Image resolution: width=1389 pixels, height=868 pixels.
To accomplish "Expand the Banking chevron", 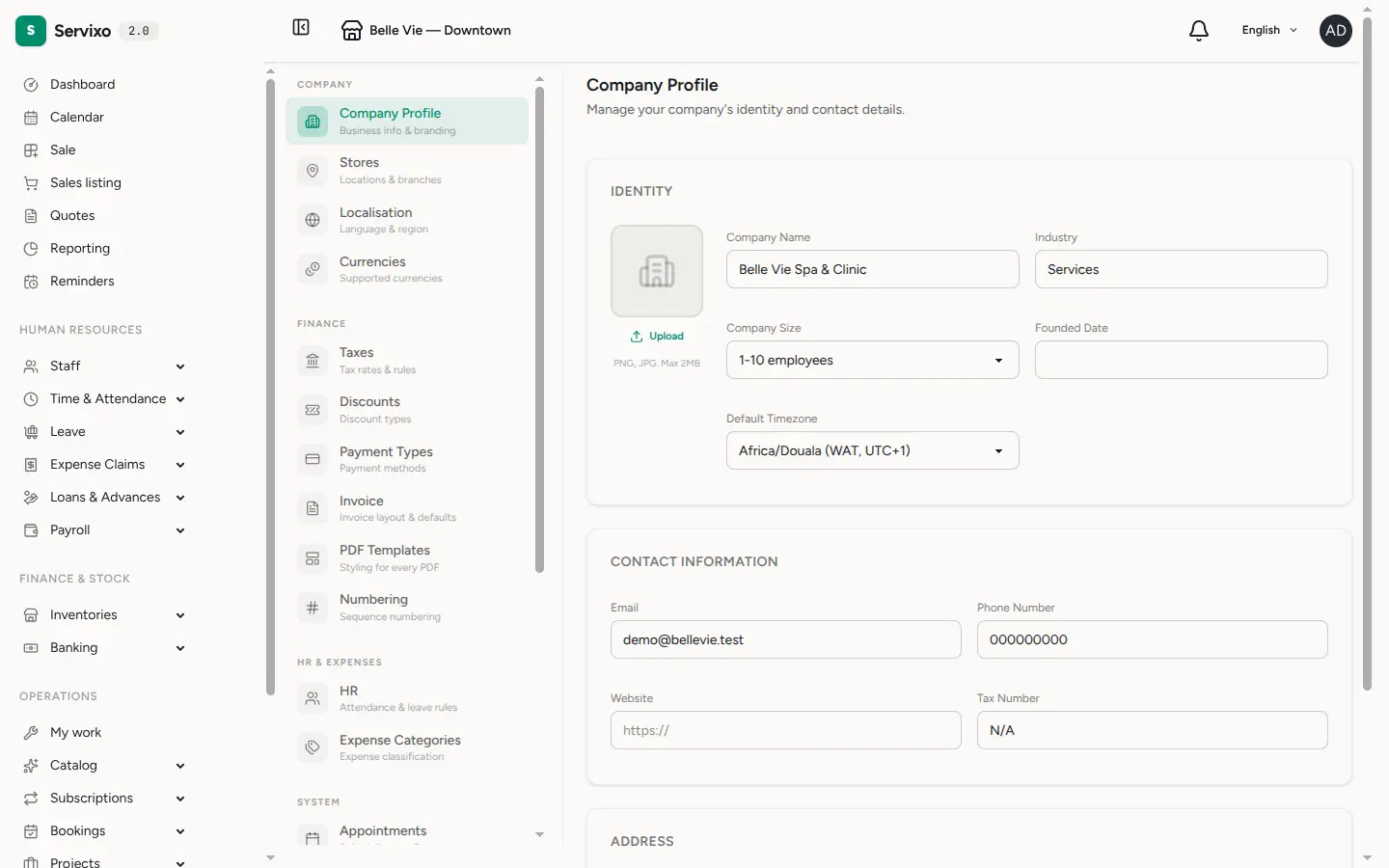I will (180, 648).
